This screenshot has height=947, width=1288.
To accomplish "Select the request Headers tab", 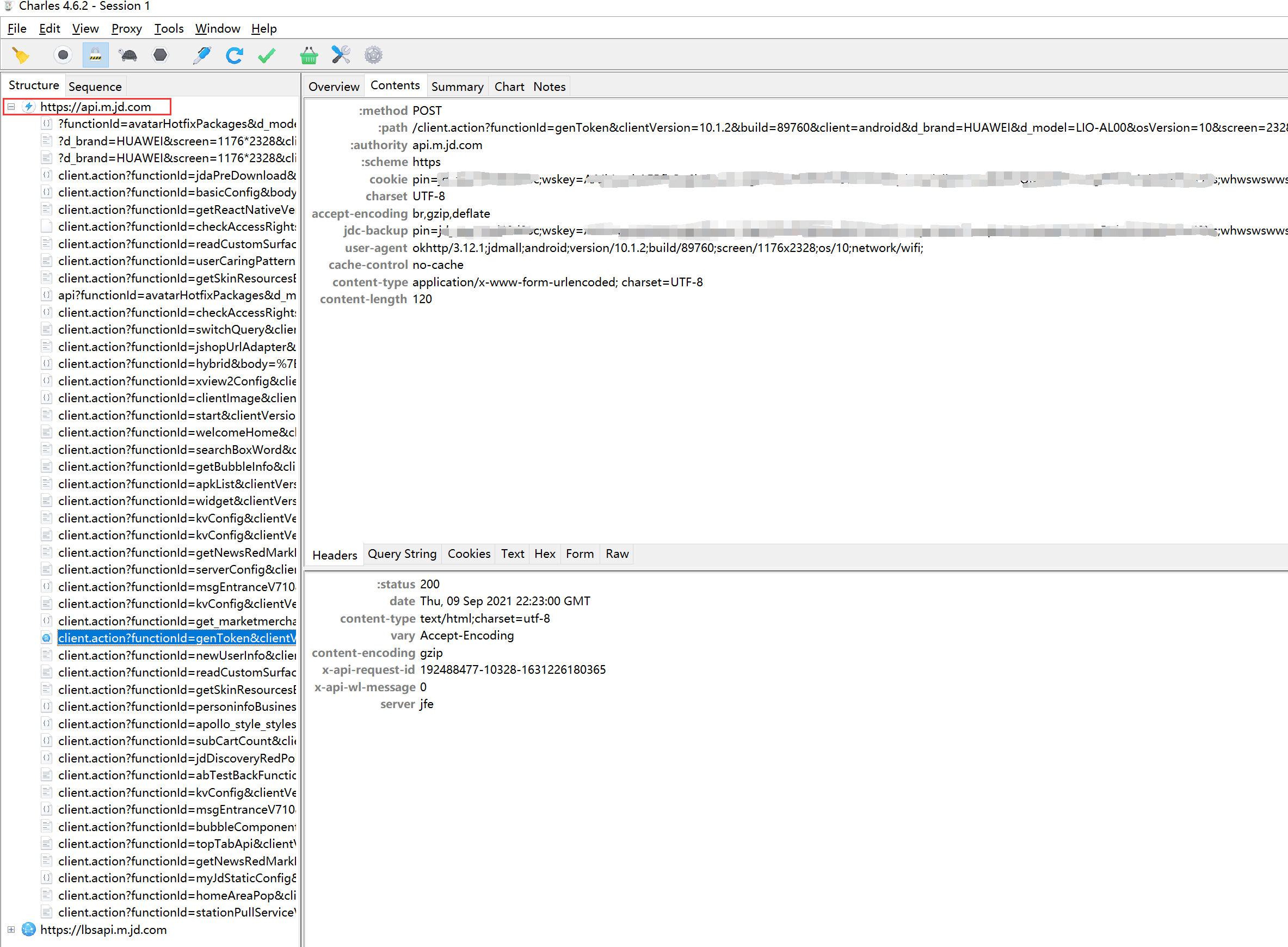I will (334, 555).
